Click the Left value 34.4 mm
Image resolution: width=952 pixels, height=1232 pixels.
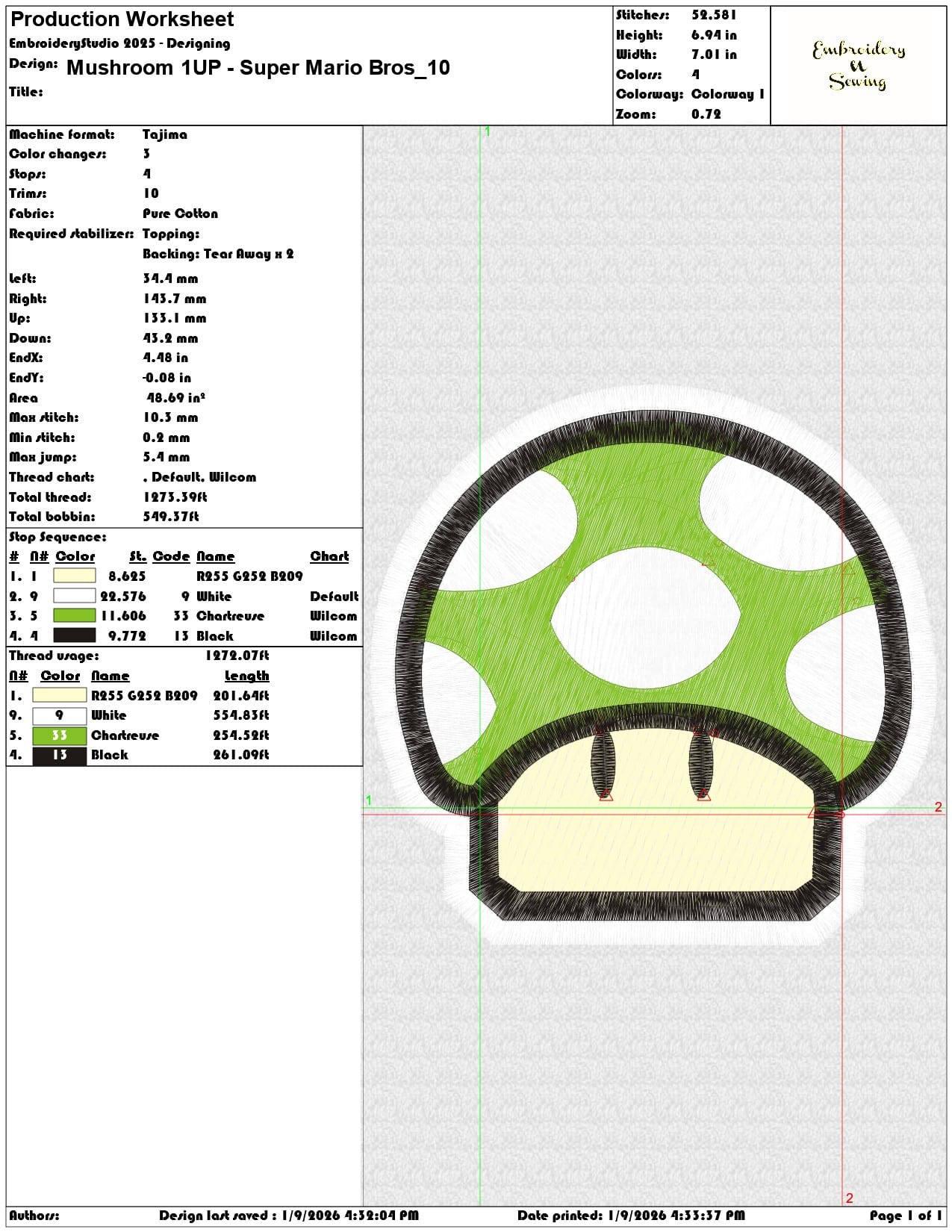pyautogui.click(x=170, y=279)
